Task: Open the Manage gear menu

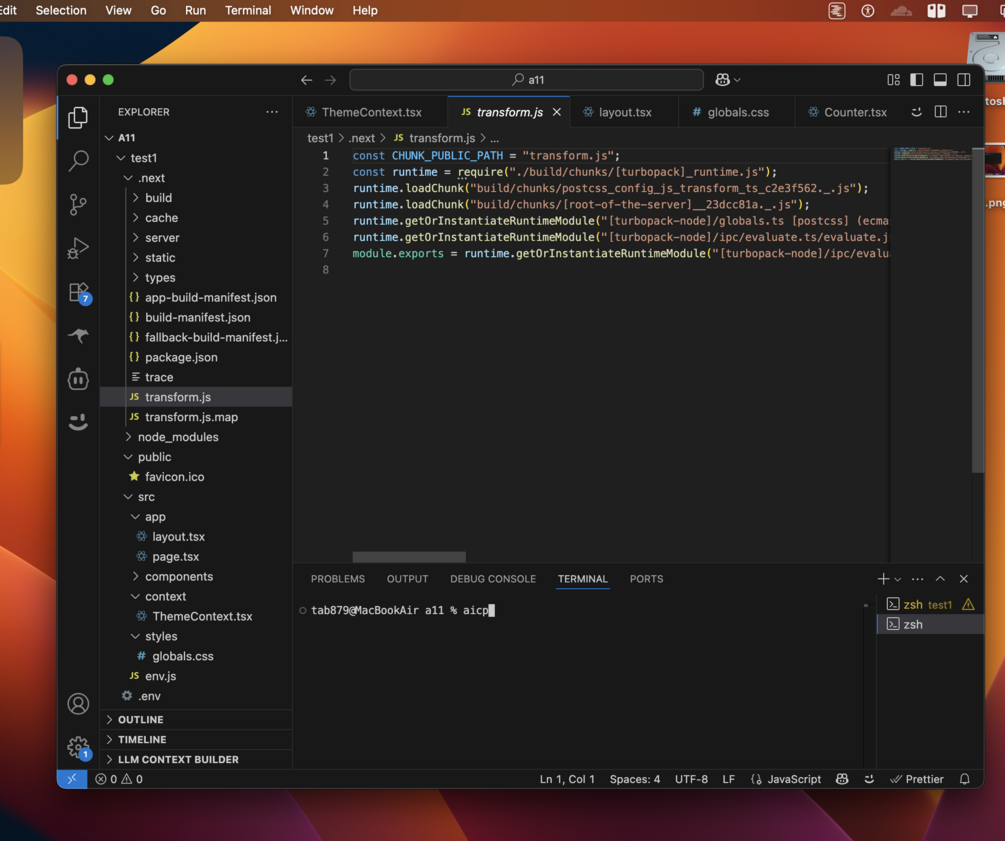Action: pos(79,747)
